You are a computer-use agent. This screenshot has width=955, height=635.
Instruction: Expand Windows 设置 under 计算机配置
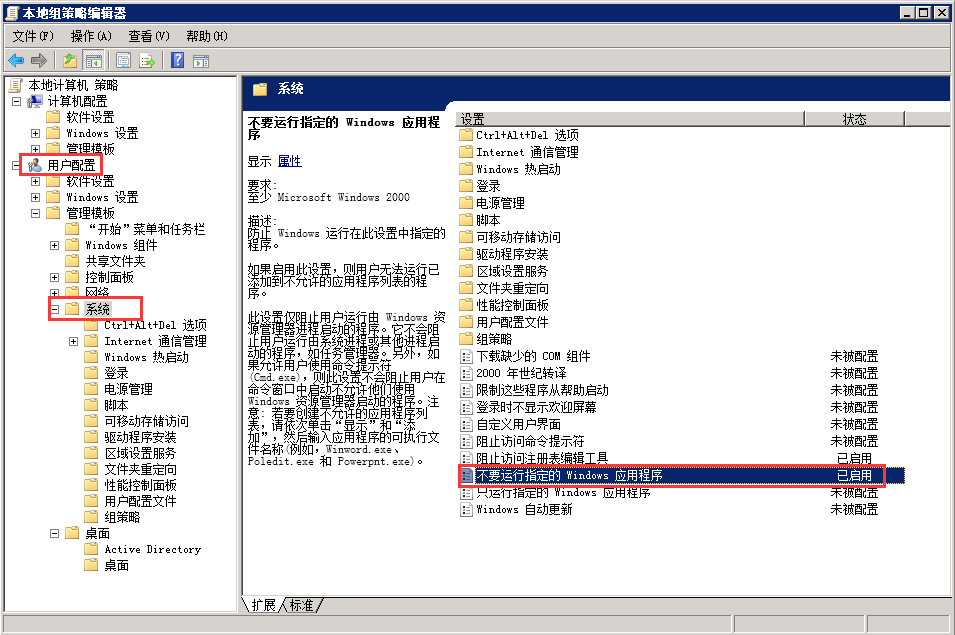coord(35,133)
